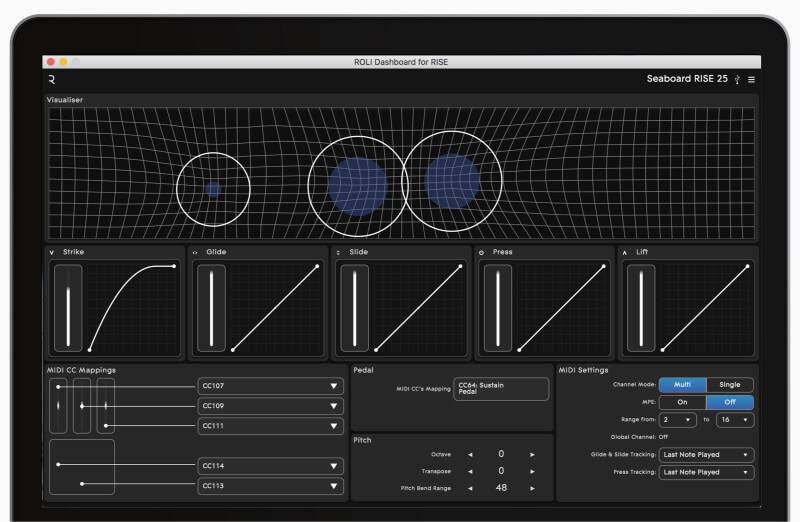Click the Strike sensitivity vertical slider
Viewport: 800px width, 522px height.
68,308
